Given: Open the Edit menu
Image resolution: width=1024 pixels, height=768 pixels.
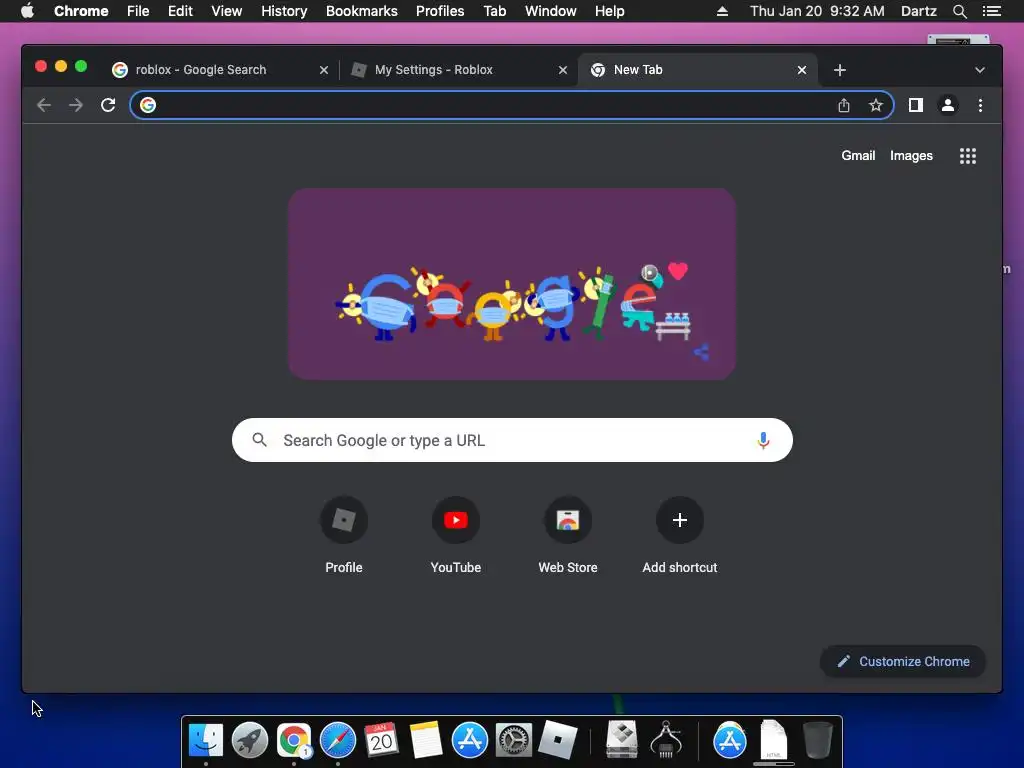Looking at the screenshot, I should tap(180, 11).
